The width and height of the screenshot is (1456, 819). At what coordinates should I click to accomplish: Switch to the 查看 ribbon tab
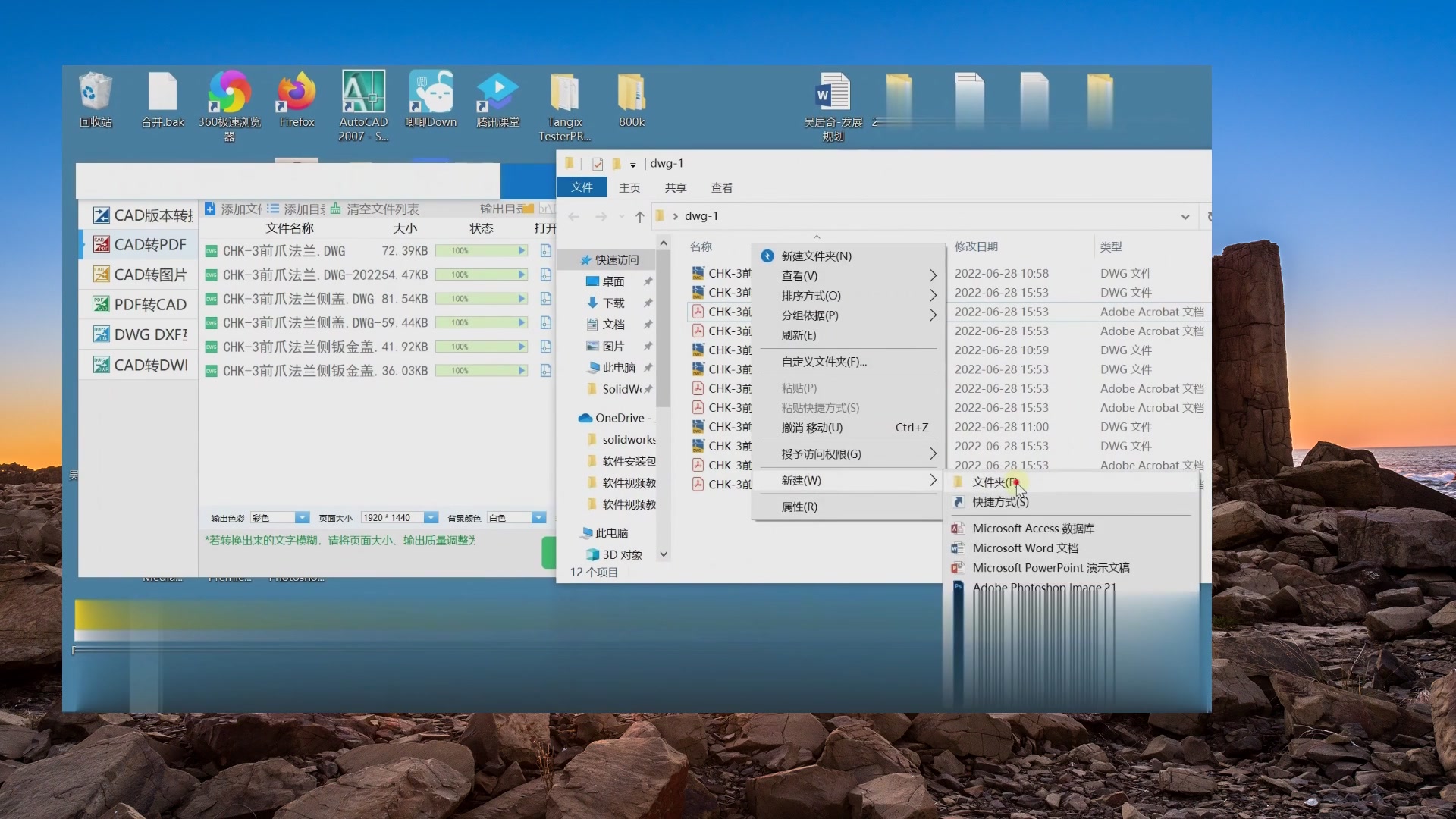721,188
